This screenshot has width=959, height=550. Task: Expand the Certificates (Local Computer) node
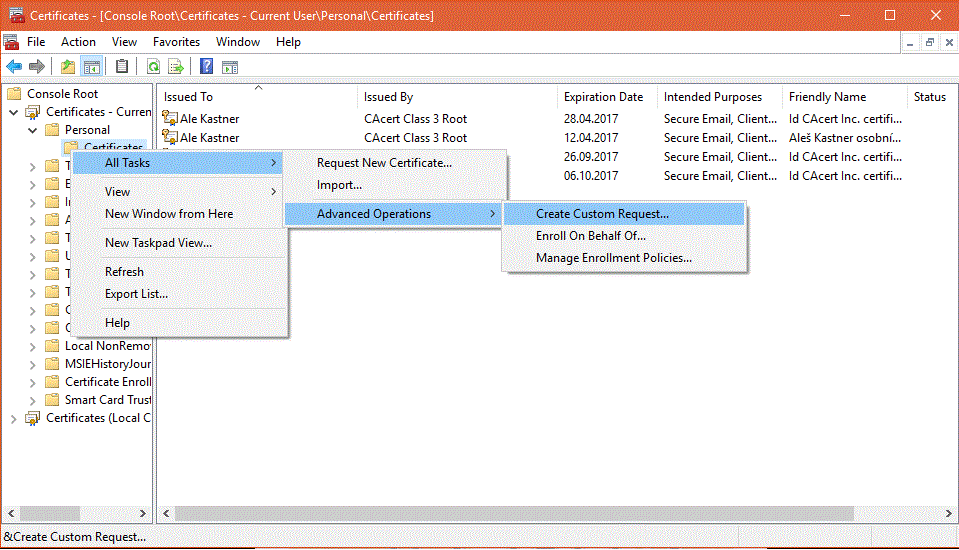(14, 418)
